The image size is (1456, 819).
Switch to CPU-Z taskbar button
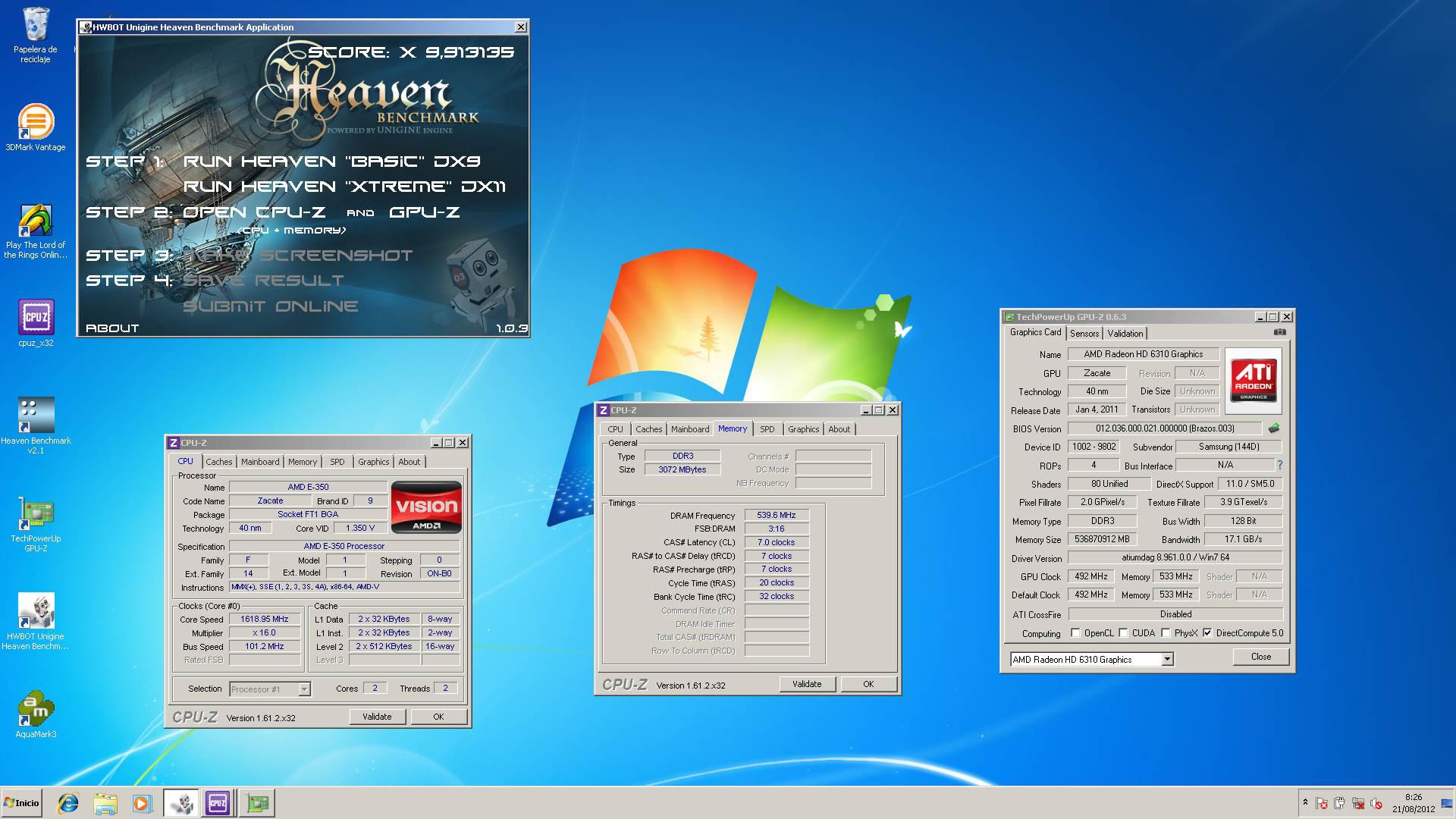[x=218, y=803]
